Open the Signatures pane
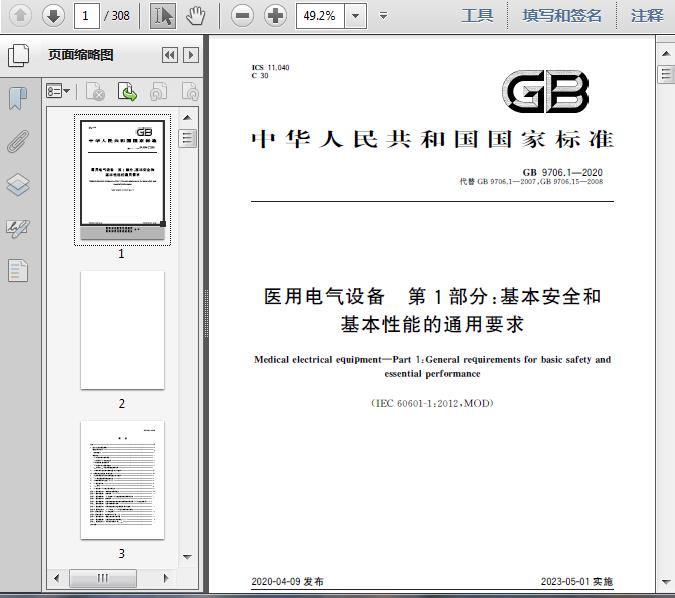 [18, 228]
